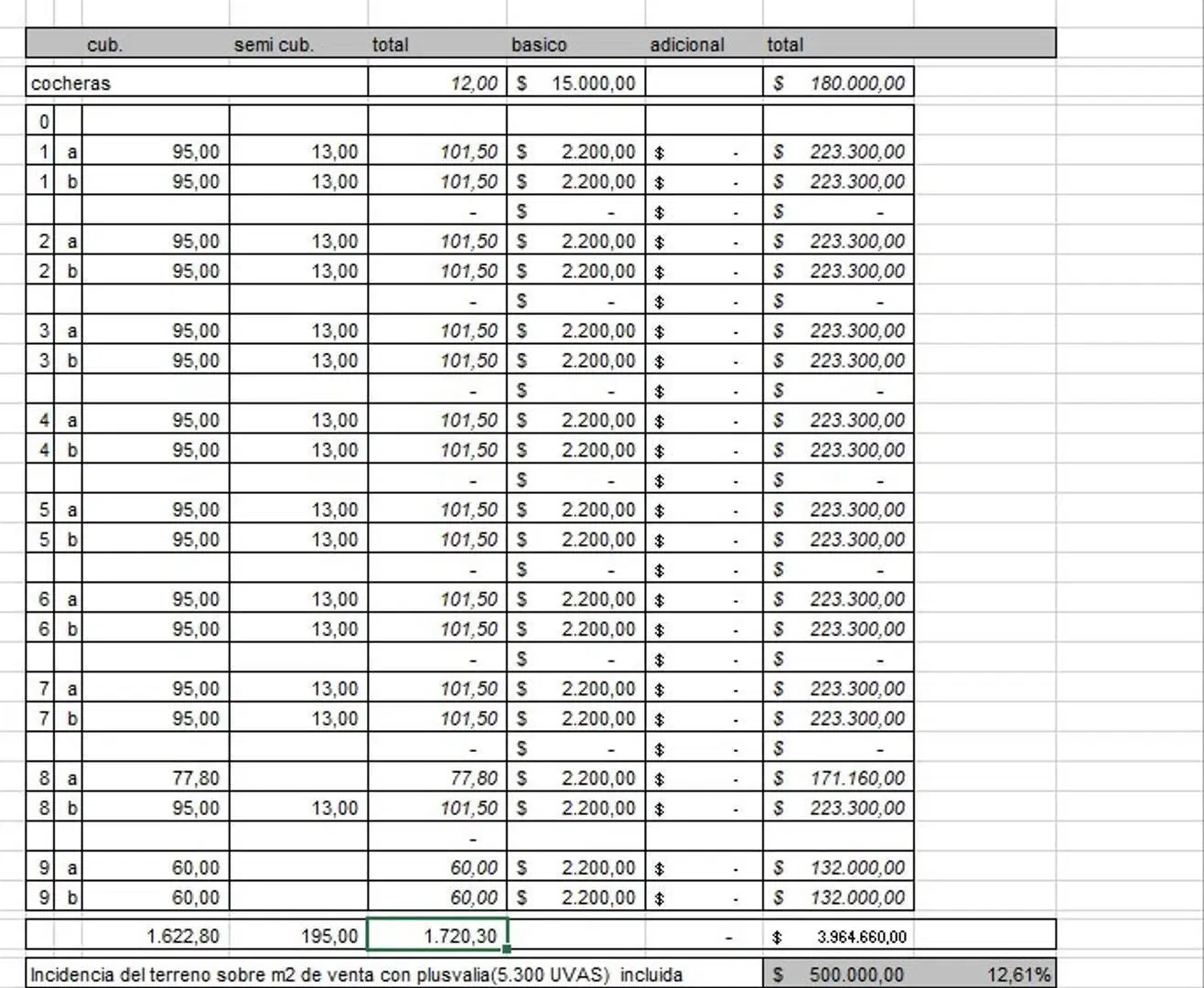
Task: Click row 1 a total 223.300,00
Action: pyautogui.click(x=838, y=151)
